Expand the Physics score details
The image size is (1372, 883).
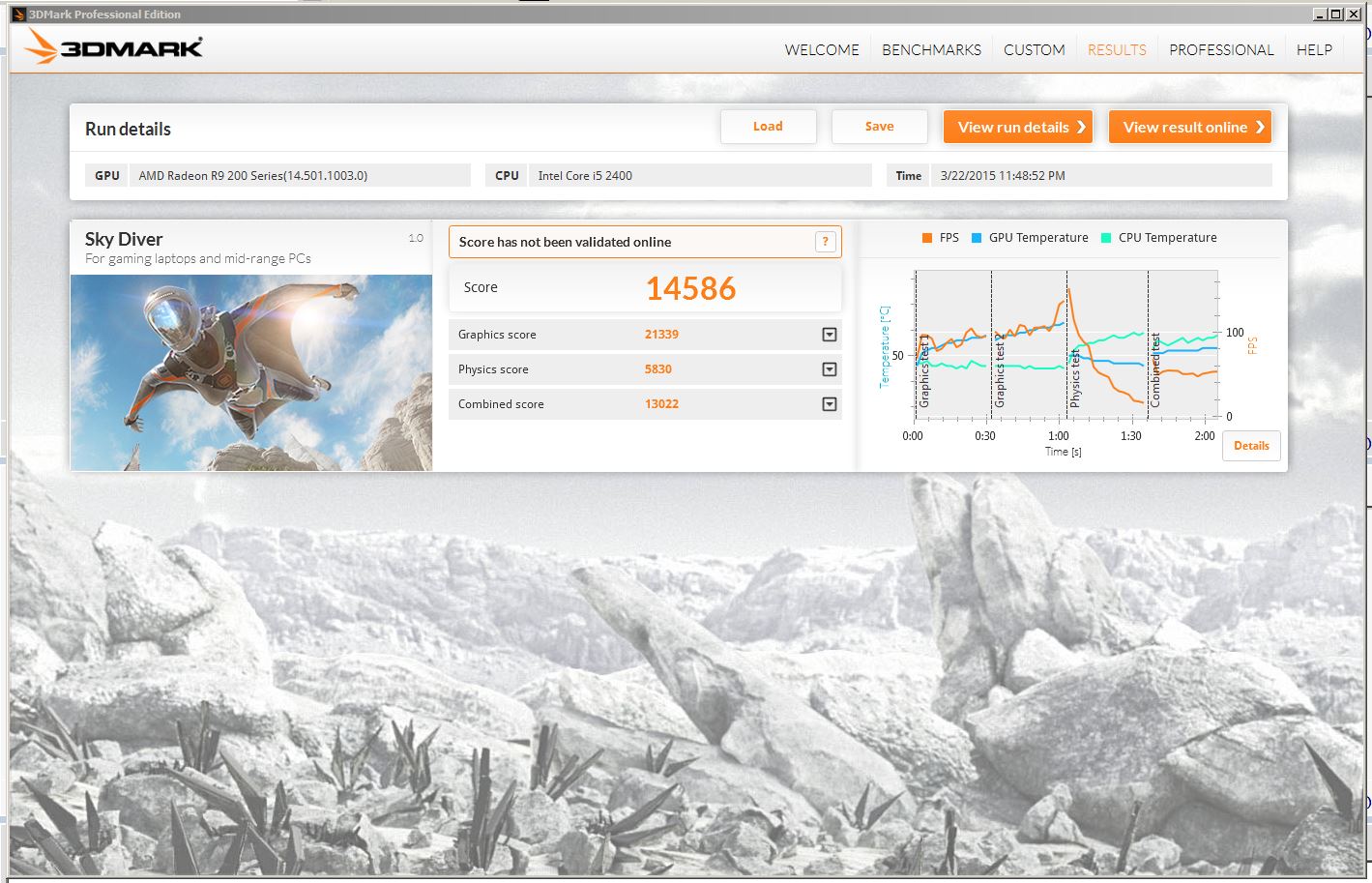click(829, 369)
